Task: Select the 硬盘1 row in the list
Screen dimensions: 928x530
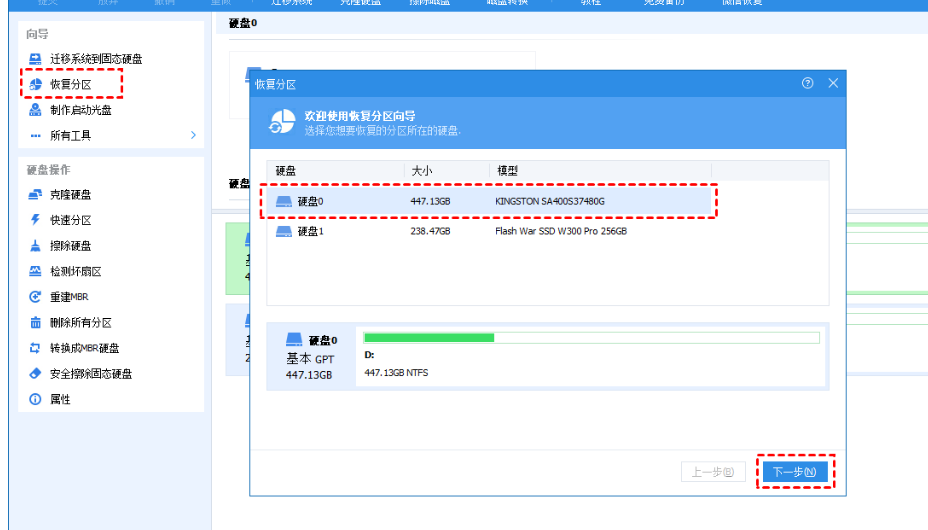Action: coord(489,231)
